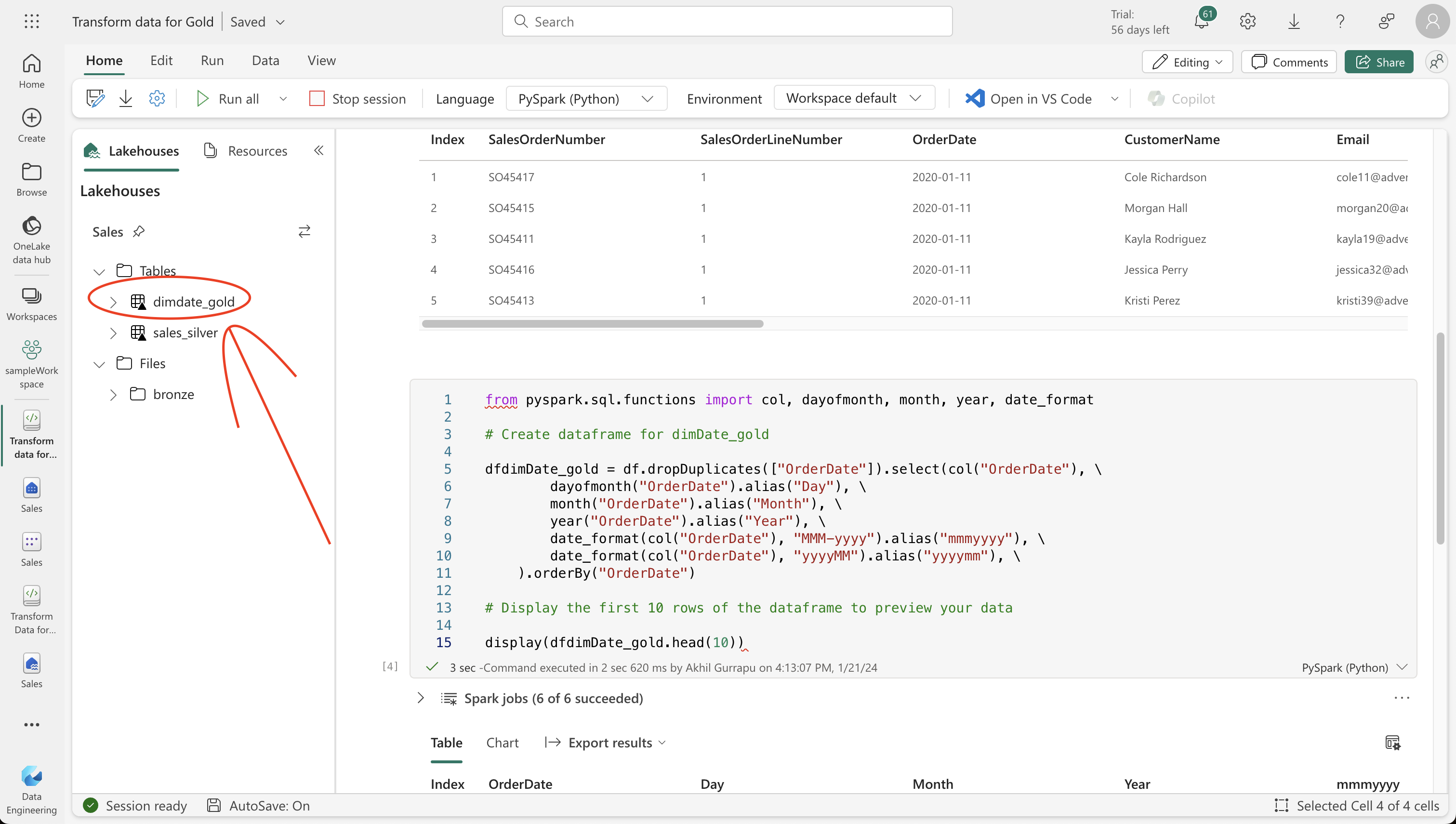Open the View ribbon tab
1456x824 pixels.
pyautogui.click(x=321, y=61)
